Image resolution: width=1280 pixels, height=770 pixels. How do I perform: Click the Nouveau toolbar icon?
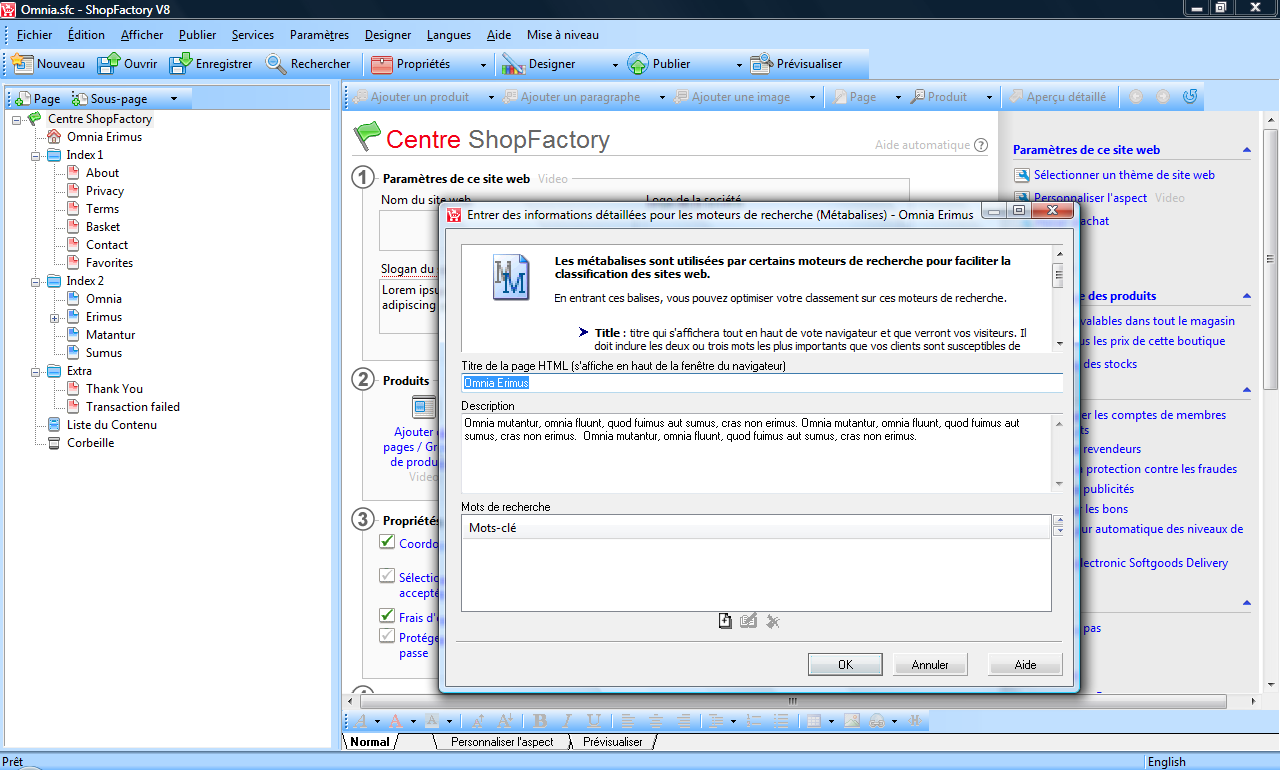click(x=23, y=64)
